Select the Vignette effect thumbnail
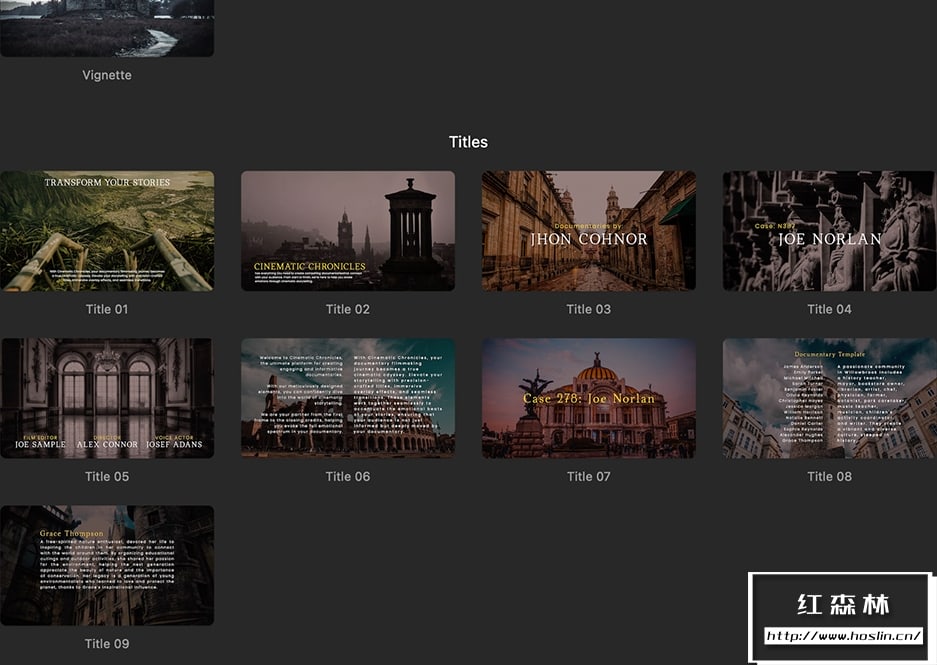This screenshot has width=937, height=665. 107,28
